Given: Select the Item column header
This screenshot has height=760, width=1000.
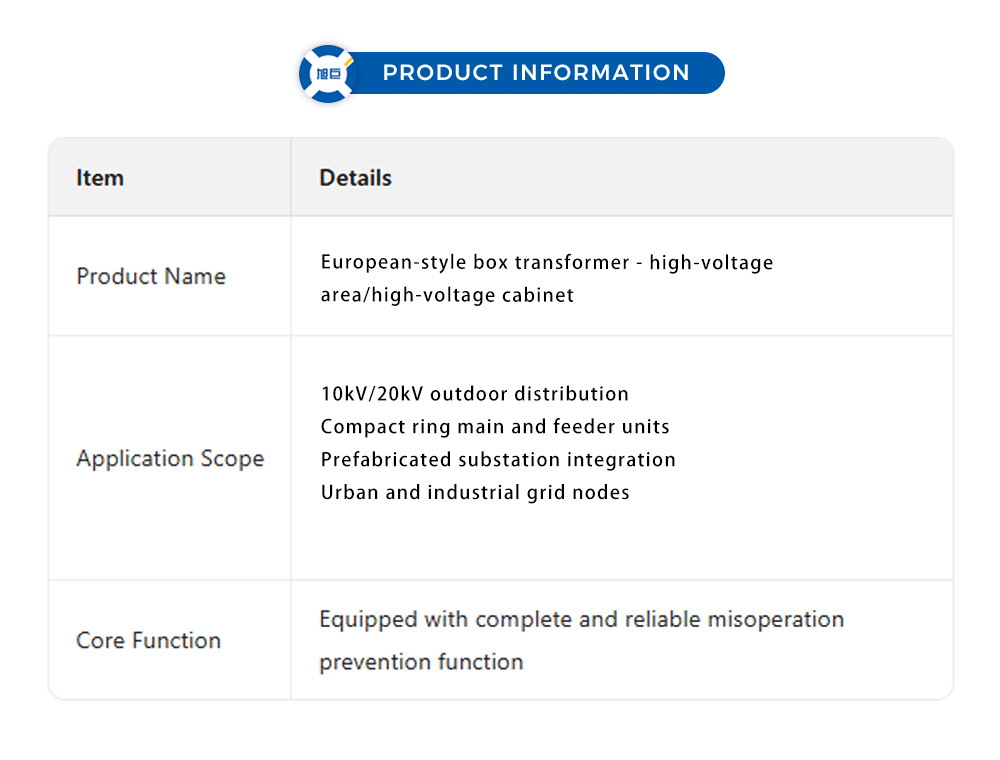Looking at the screenshot, I should point(100,178).
